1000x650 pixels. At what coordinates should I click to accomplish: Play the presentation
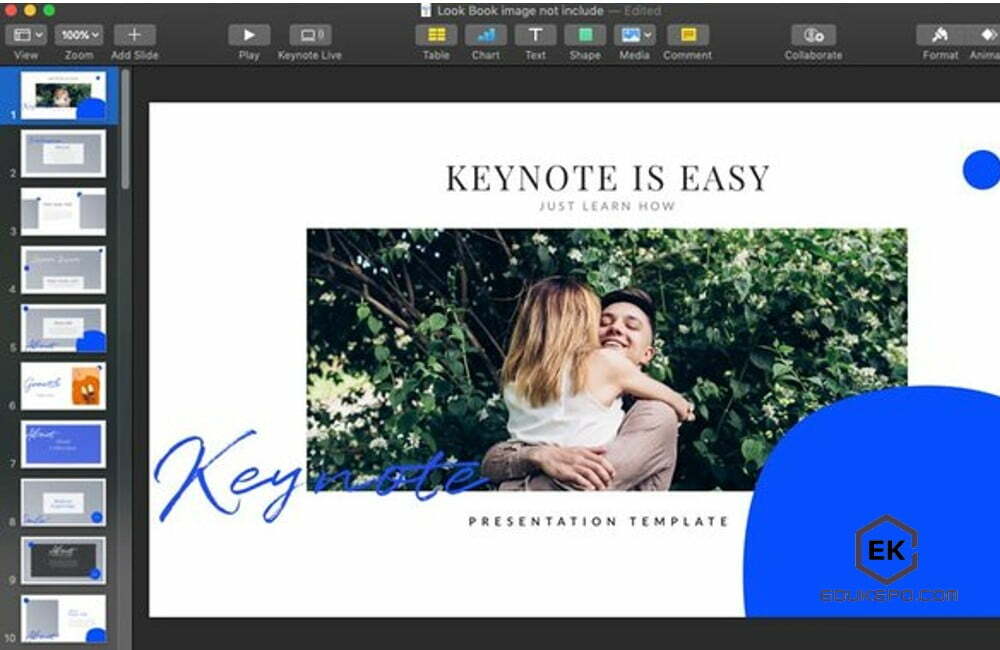tap(248, 34)
